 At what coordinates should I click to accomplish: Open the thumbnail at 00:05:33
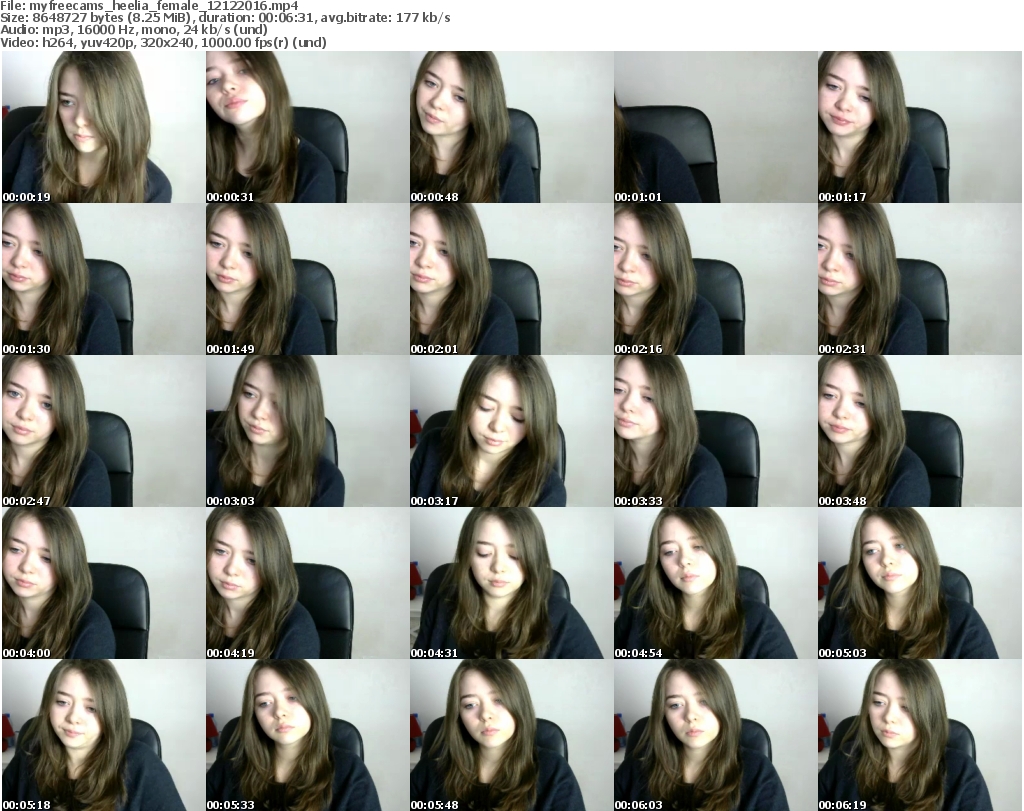tap(308, 735)
